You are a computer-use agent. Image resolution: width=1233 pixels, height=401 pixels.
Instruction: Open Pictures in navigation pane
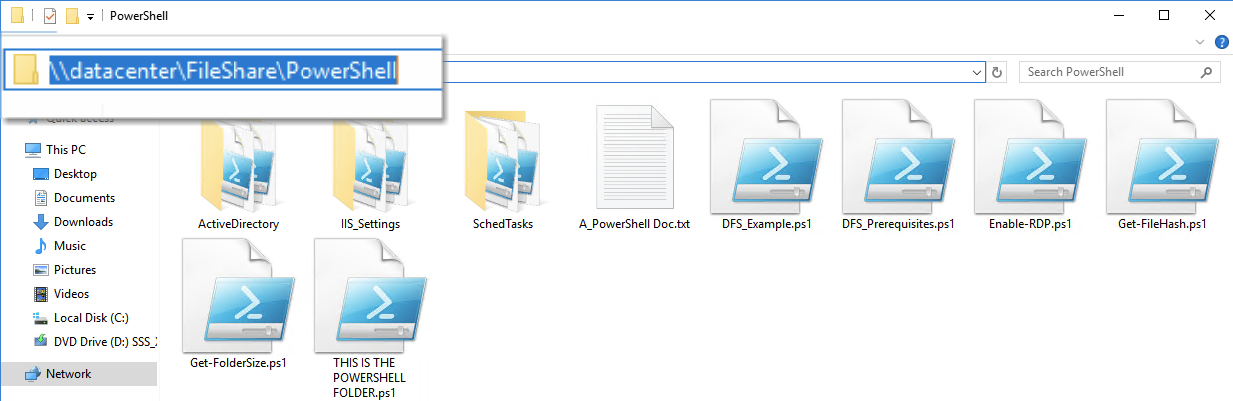click(75, 270)
